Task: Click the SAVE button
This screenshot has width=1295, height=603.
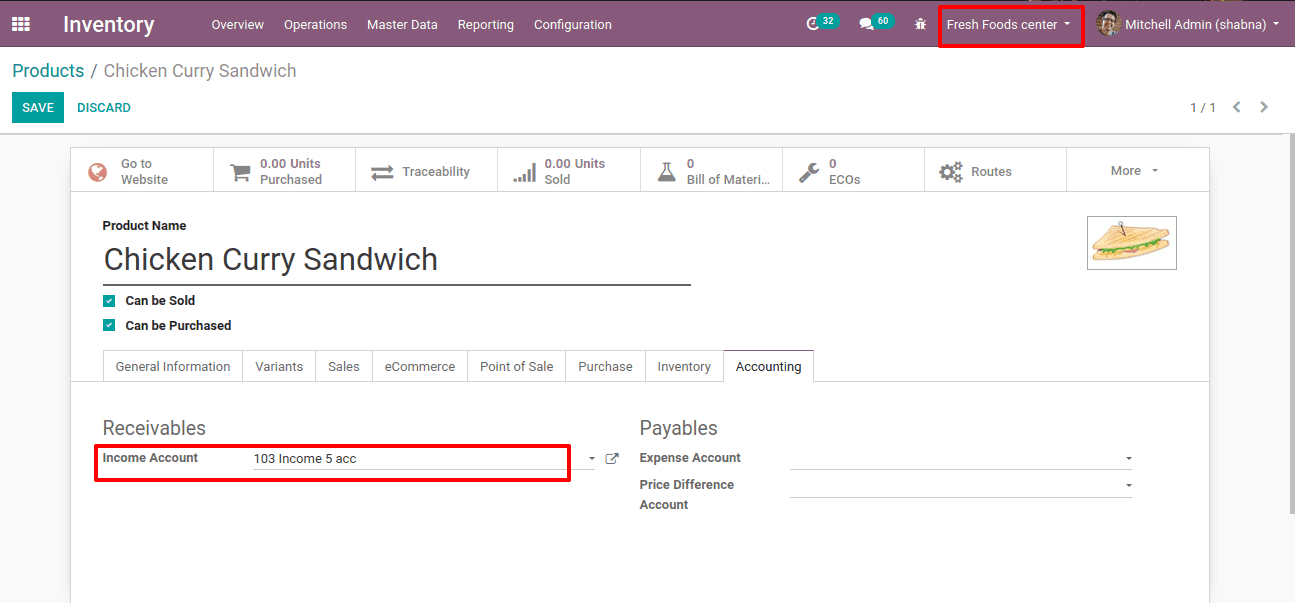Action: [38, 107]
